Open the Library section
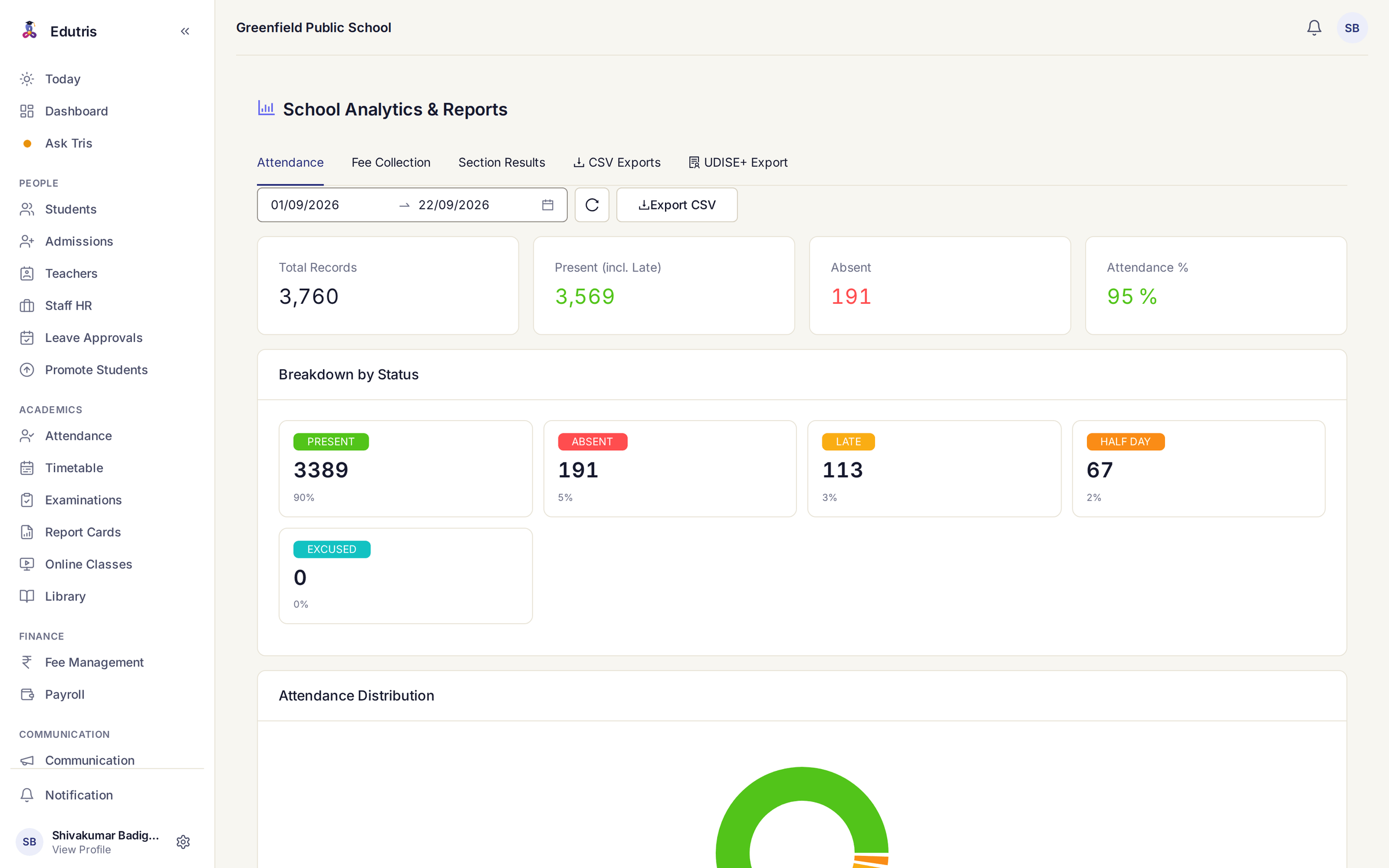Image resolution: width=1389 pixels, height=868 pixels. (x=107, y=596)
